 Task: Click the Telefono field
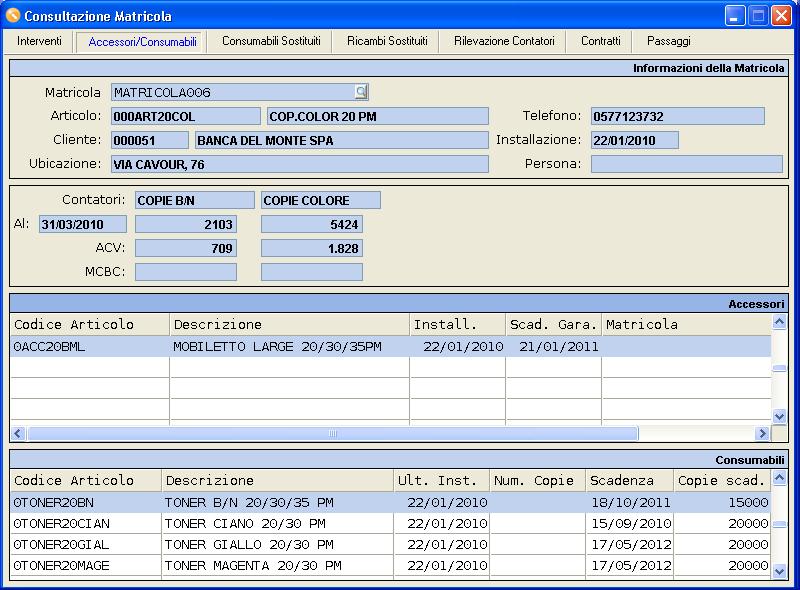point(678,116)
